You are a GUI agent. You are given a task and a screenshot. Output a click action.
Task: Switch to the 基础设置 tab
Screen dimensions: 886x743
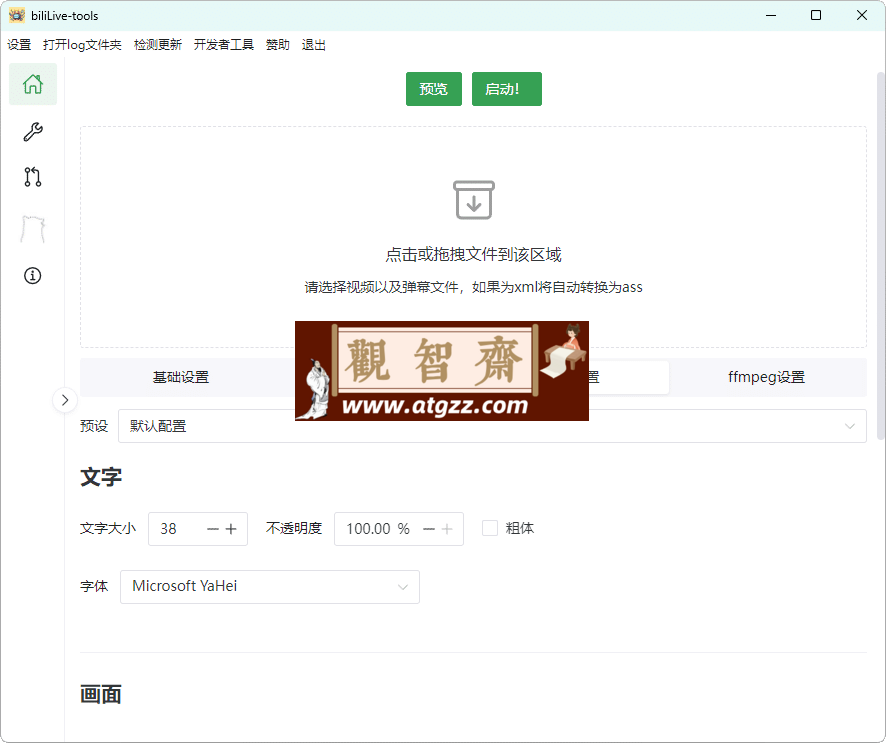coord(181,377)
